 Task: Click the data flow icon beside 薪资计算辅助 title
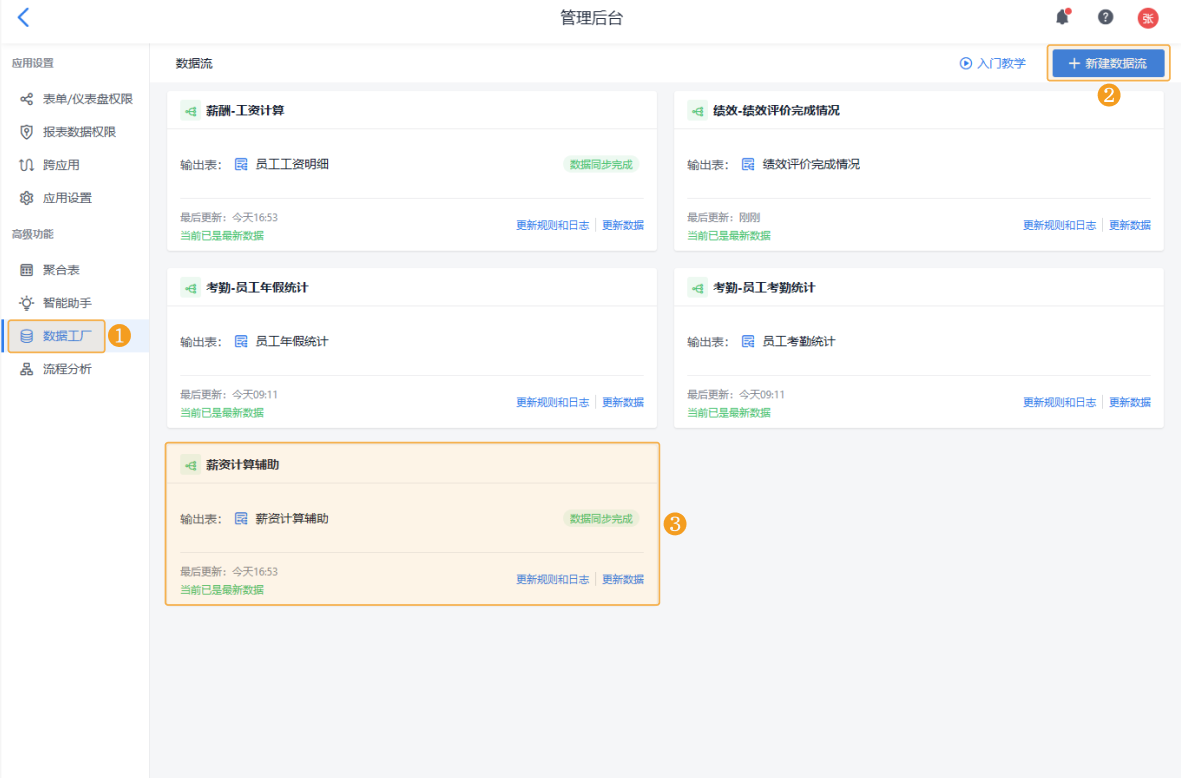[x=191, y=465]
